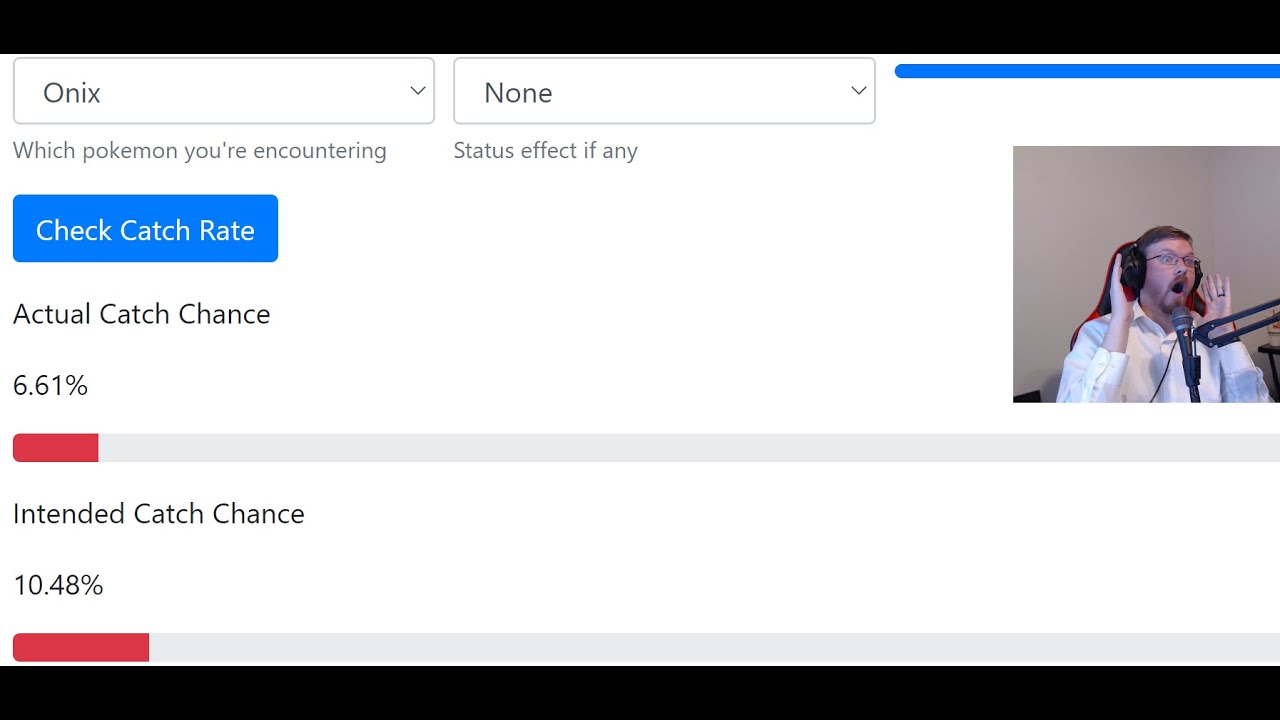1280x720 pixels.
Task: Click the 'Status effect if any' hint
Action: 545,150
